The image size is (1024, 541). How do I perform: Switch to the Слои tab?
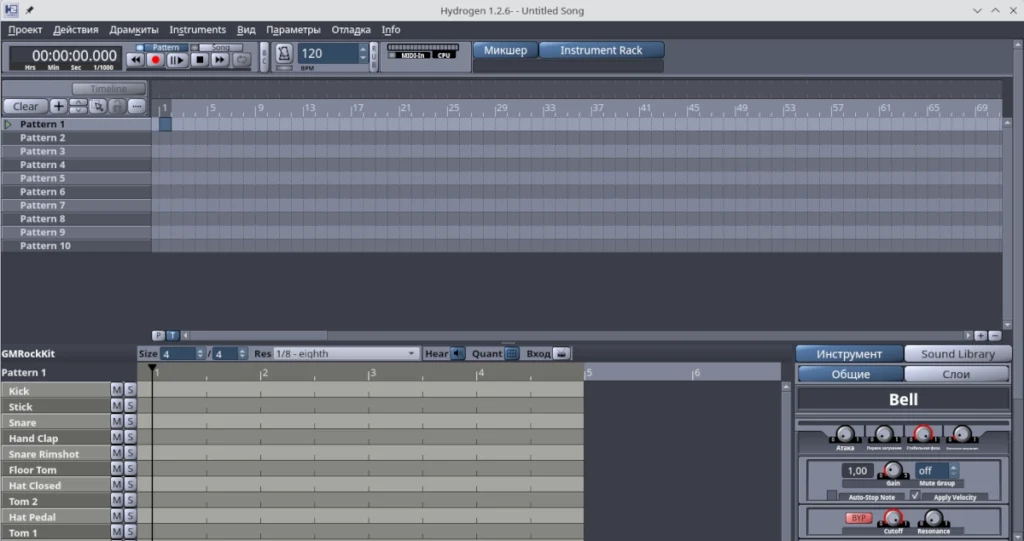pyautogui.click(x=956, y=374)
